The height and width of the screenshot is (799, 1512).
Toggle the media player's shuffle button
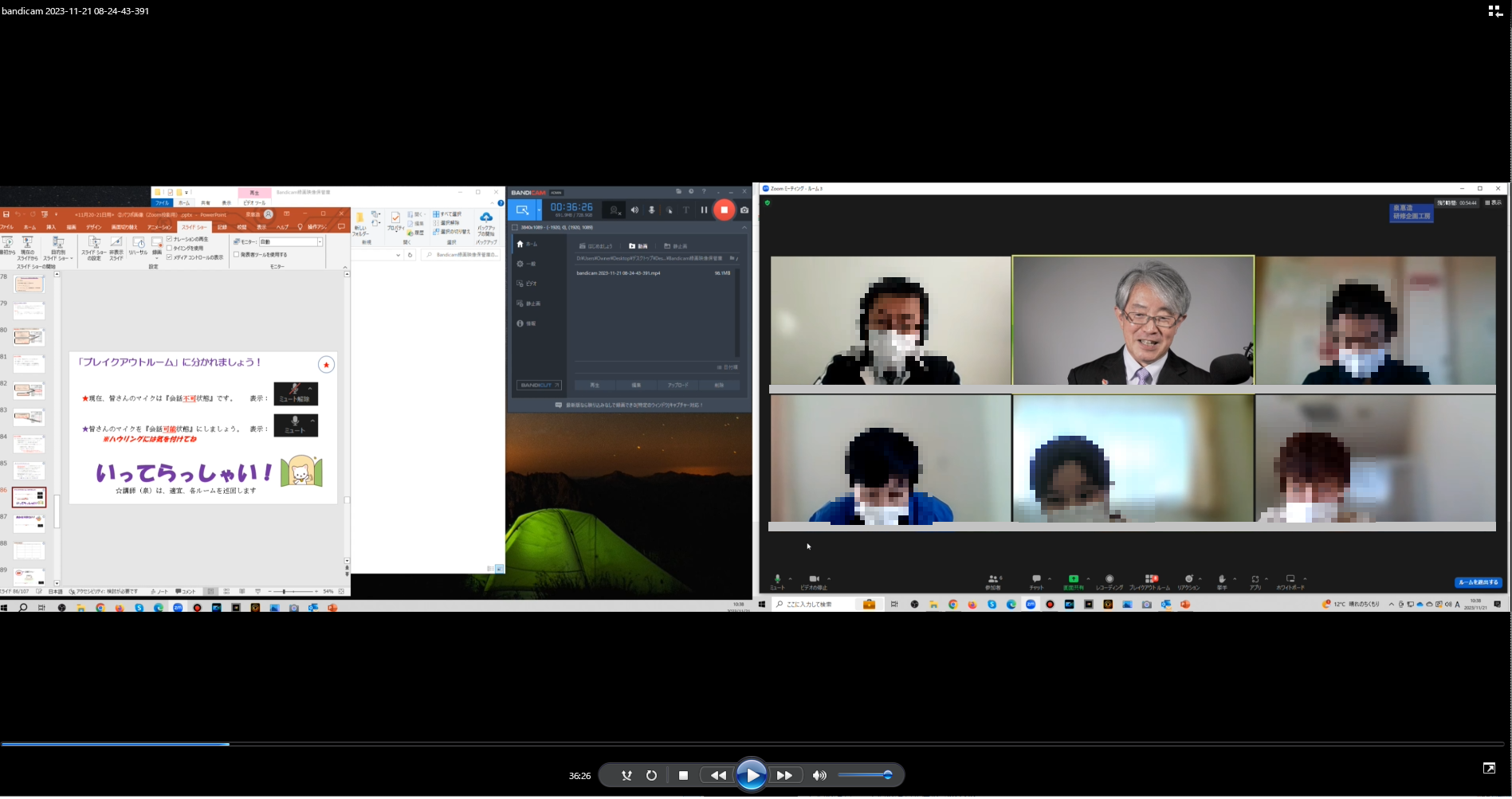point(626,775)
